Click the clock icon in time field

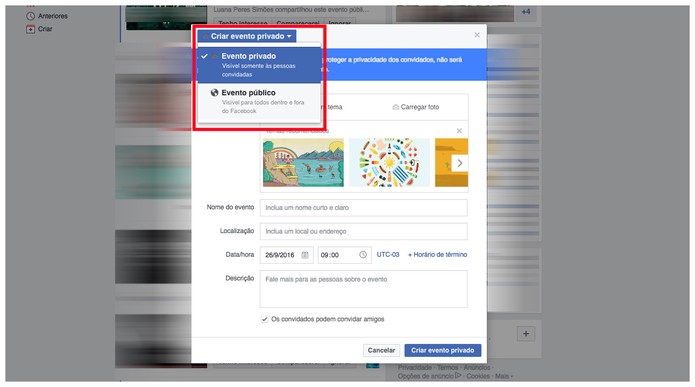pos(363,254)
